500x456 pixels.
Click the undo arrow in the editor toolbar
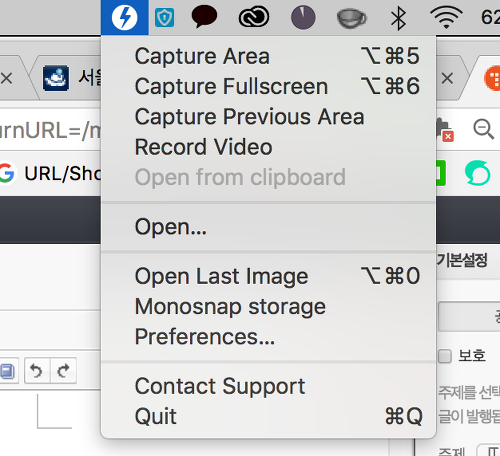pos(37,370)
